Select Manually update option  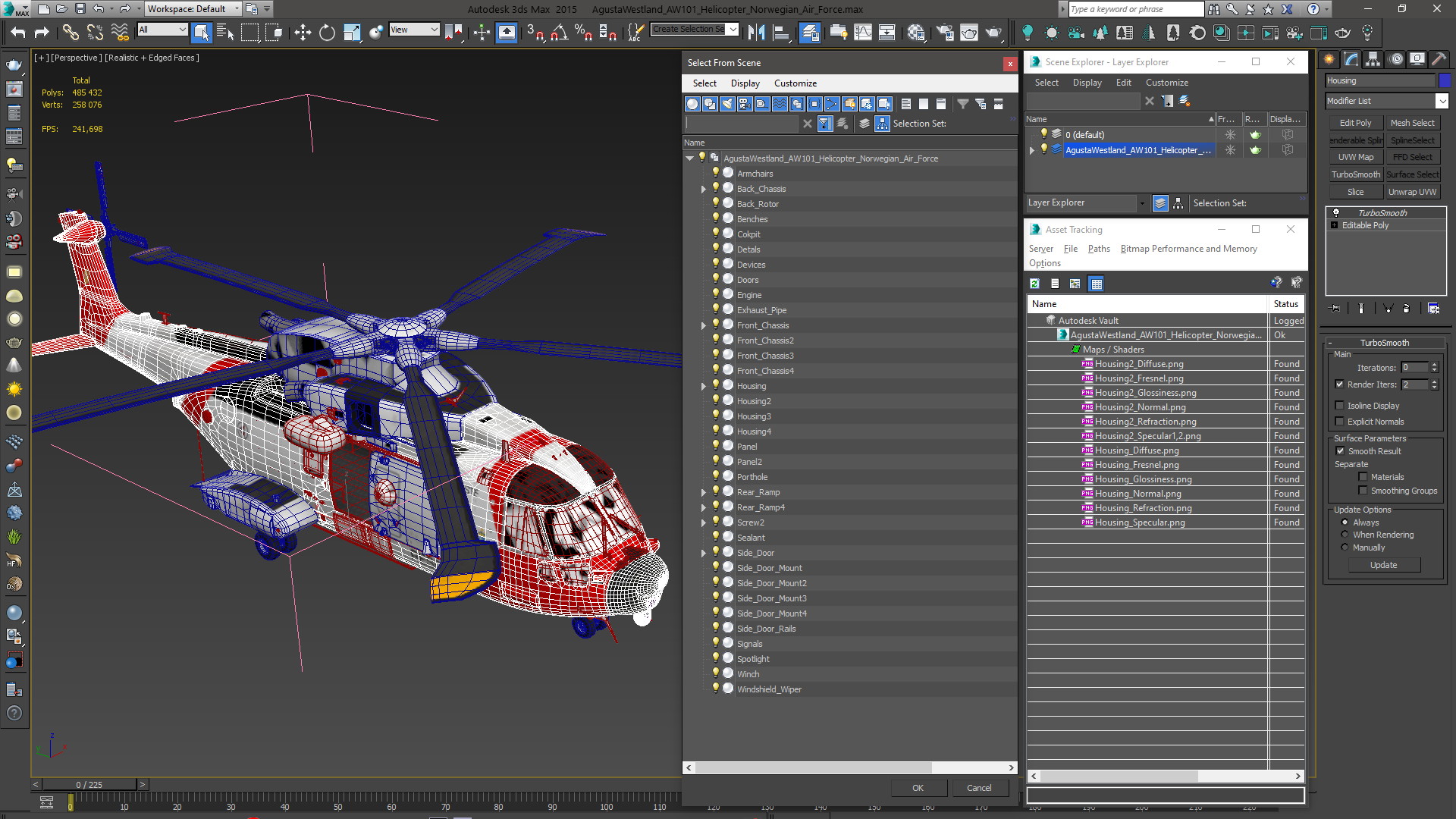(1345, 548)
